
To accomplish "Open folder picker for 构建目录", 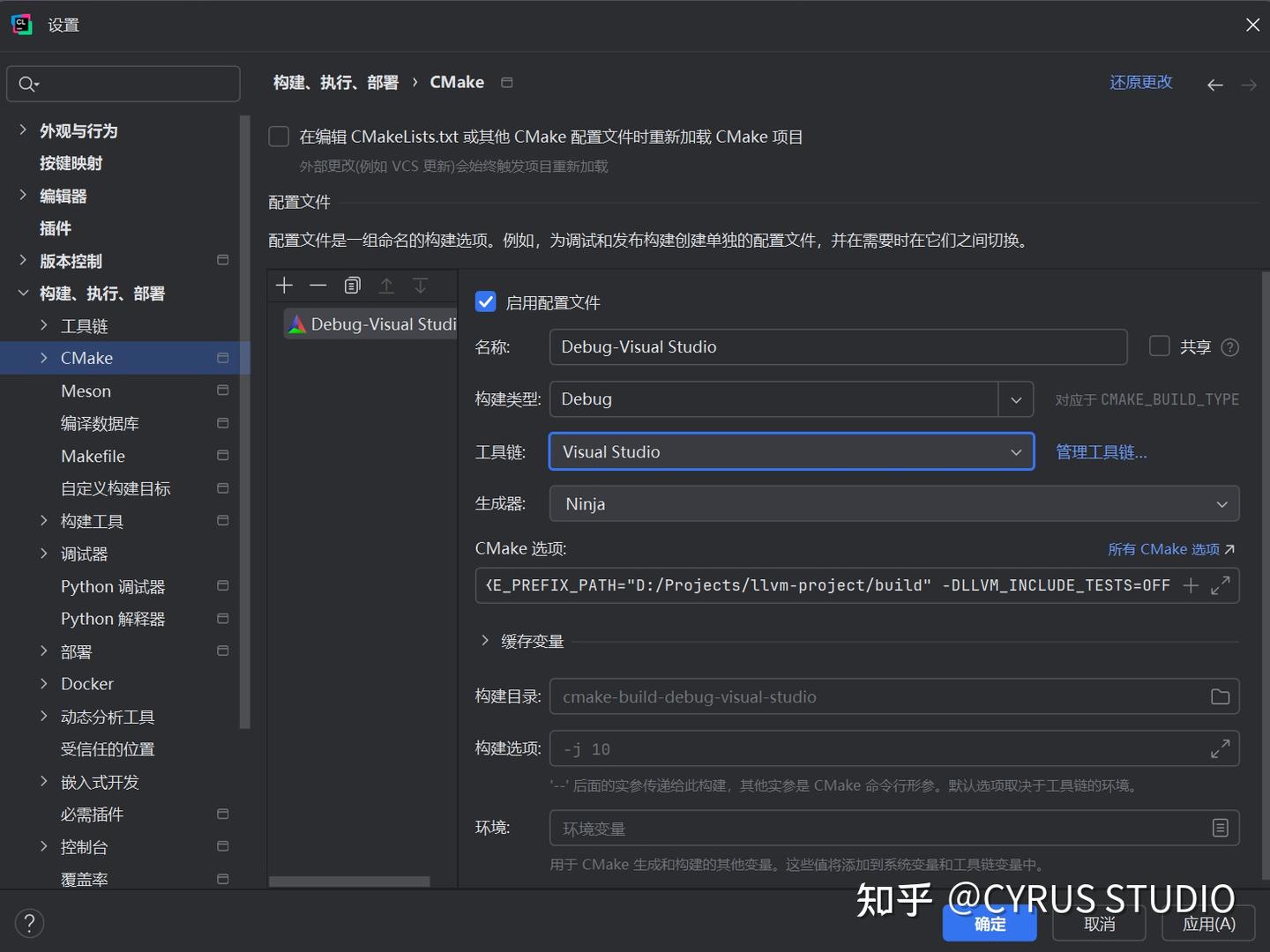I will [x=1220, y=696].
